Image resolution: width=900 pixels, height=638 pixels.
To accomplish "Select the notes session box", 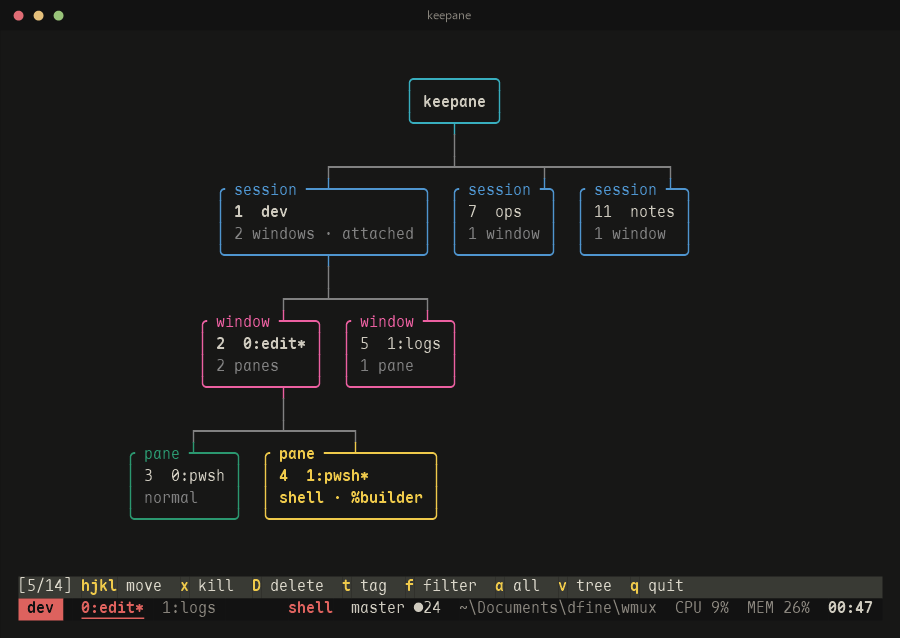I will point(634,221).
